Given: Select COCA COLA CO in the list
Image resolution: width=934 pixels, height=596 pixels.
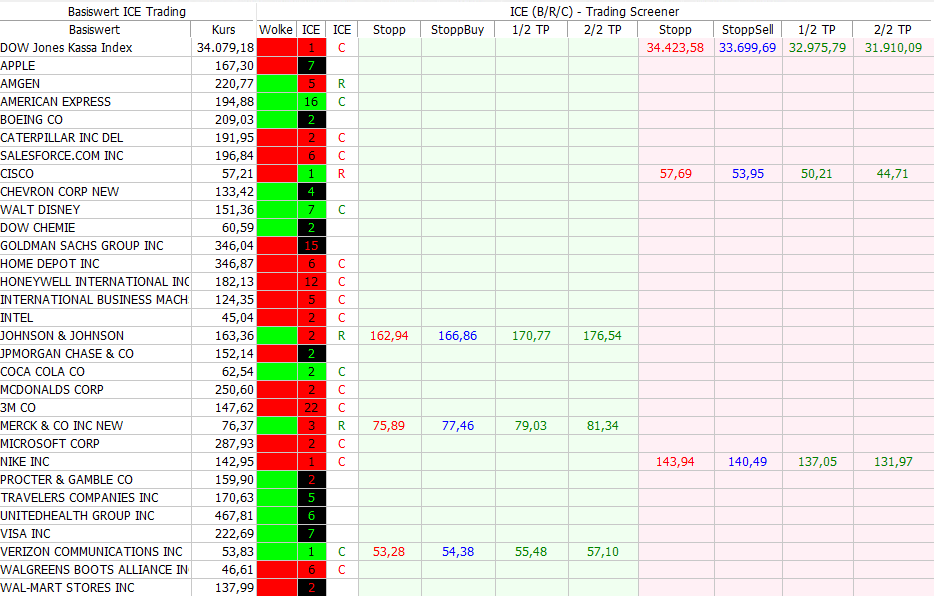Looking at the screenshot, I should pyautogui.click(x=43, y=372).
